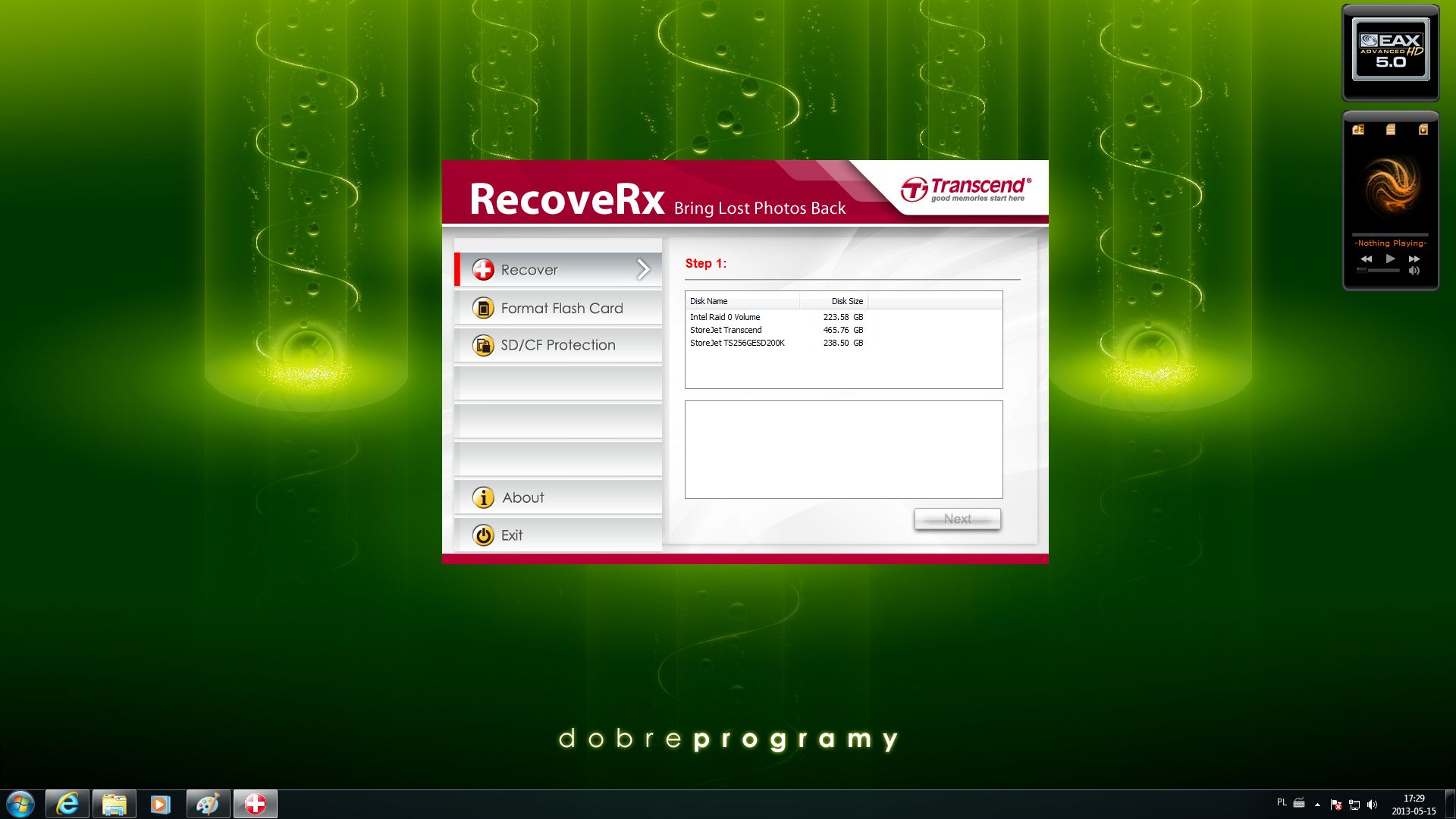1456x819 pixels.
Task: Click the red cross Recover icon
Action: click(483, 269)
